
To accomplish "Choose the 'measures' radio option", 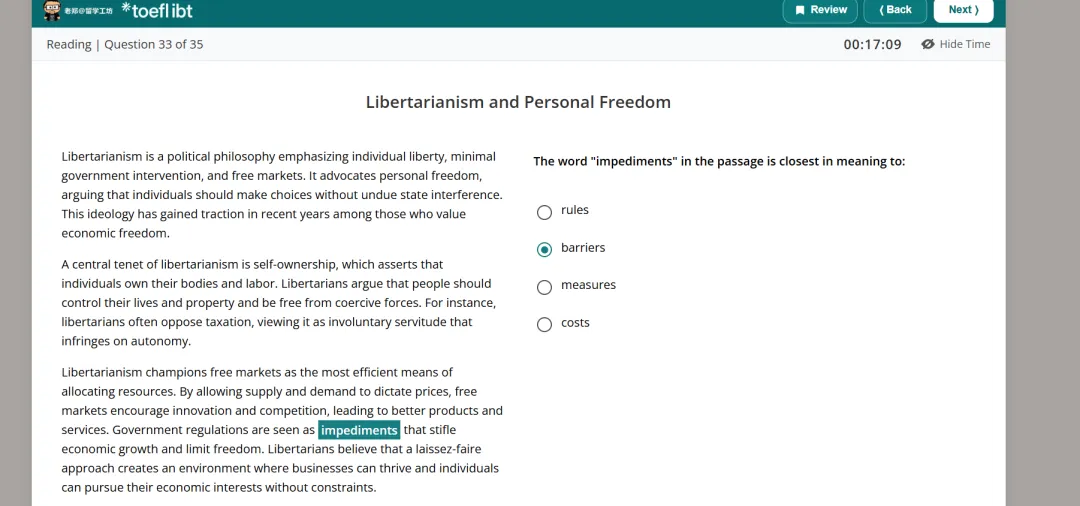I will (544, 287).
